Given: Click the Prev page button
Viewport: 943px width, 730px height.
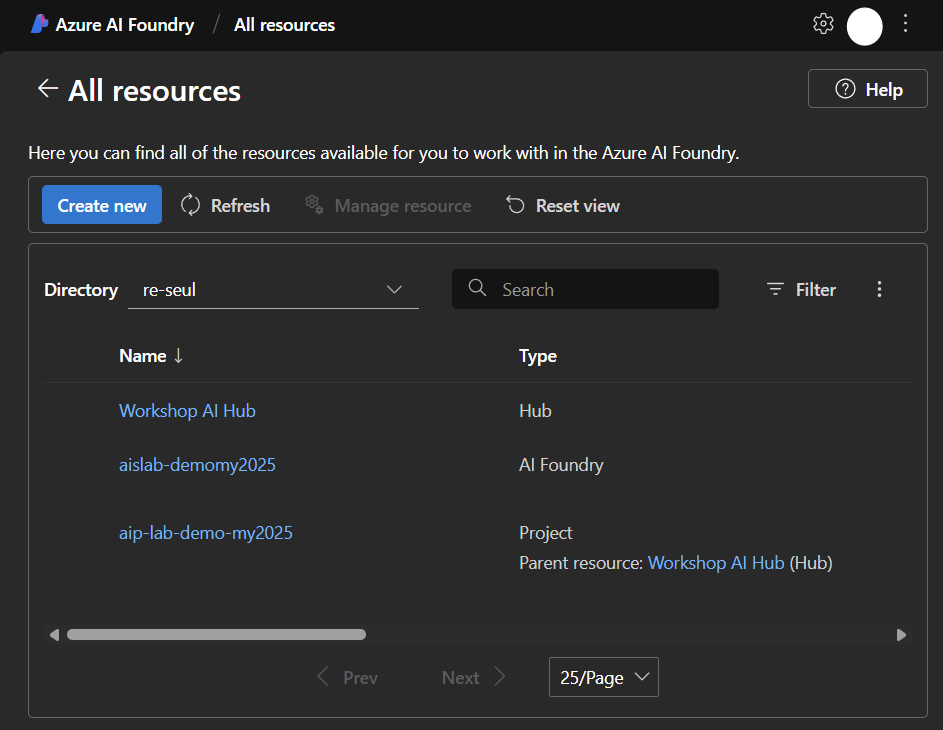Looking at the screenshot, I should (348, 677).
